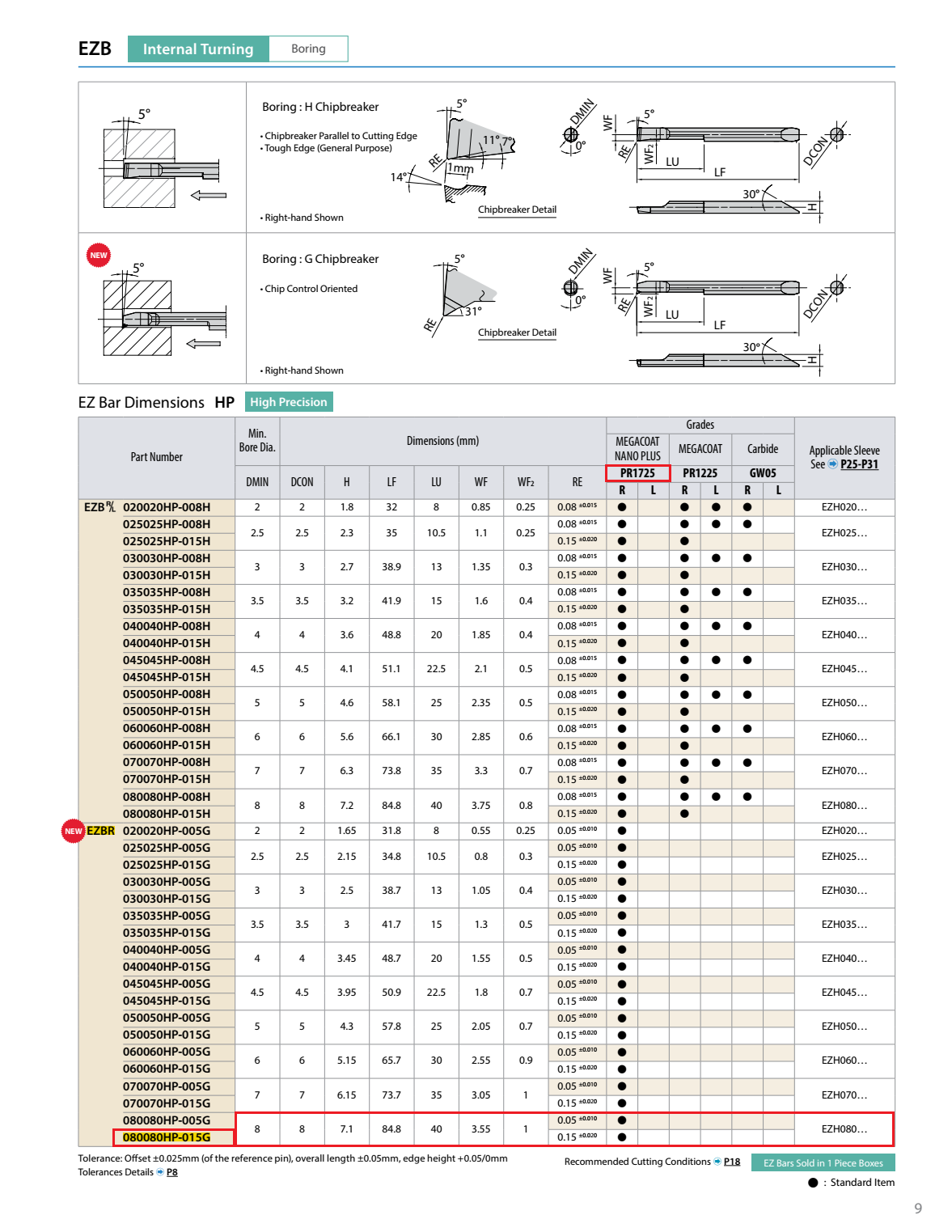952x1232 pixels.
Task: Open the P25-P31 sleeve page link
Action: coord(859,464)
